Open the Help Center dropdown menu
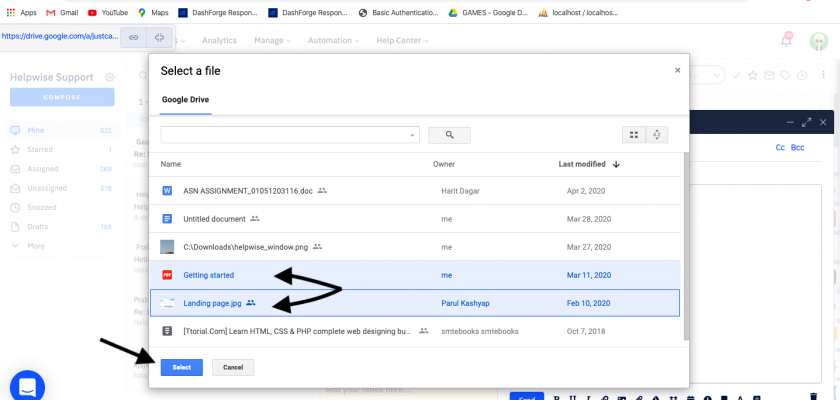Image resolution: width=840 pixels, height=400 pixels. point(403,41)
